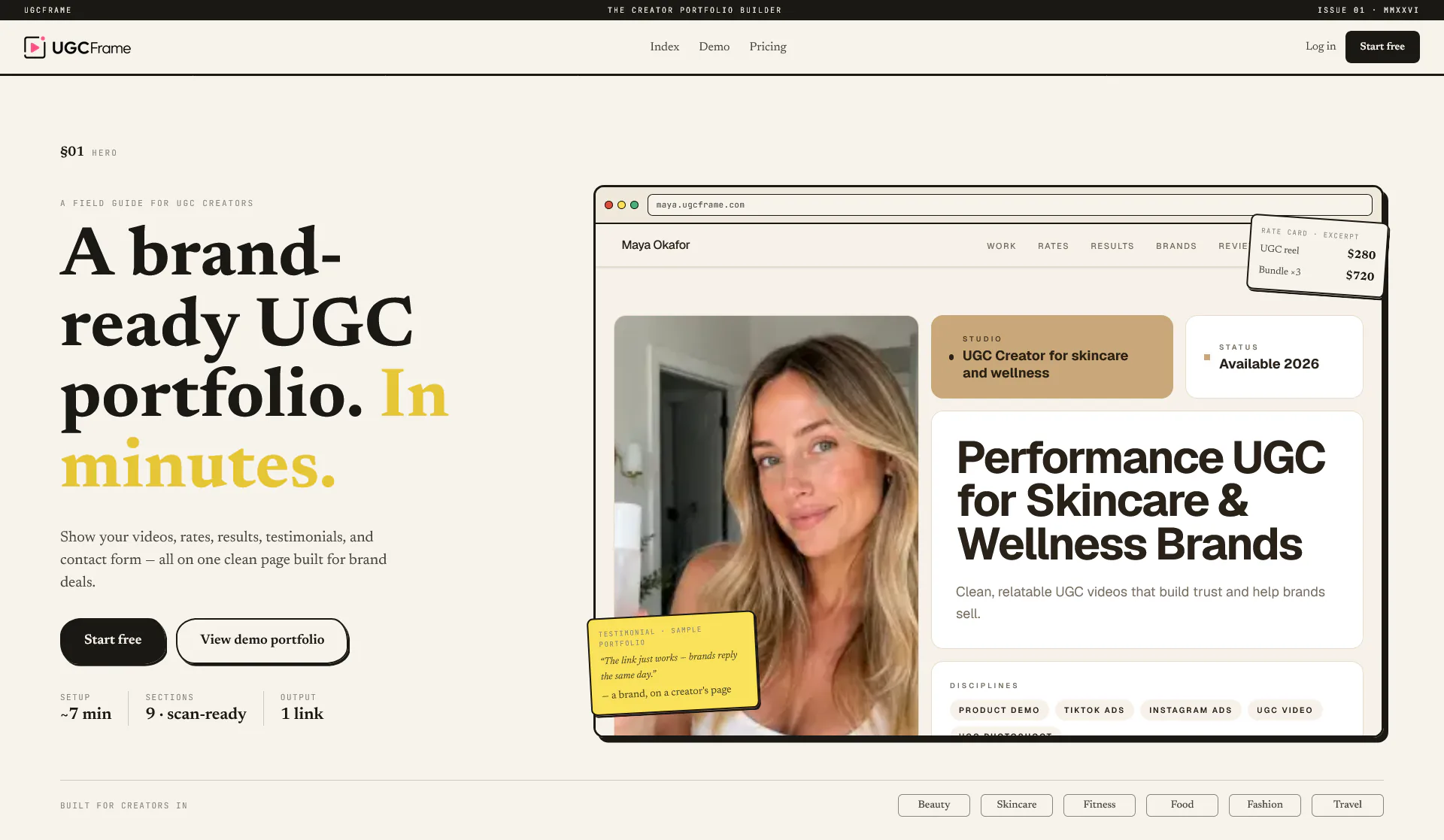
Task: Open the Index nav link
Action: 665,47
